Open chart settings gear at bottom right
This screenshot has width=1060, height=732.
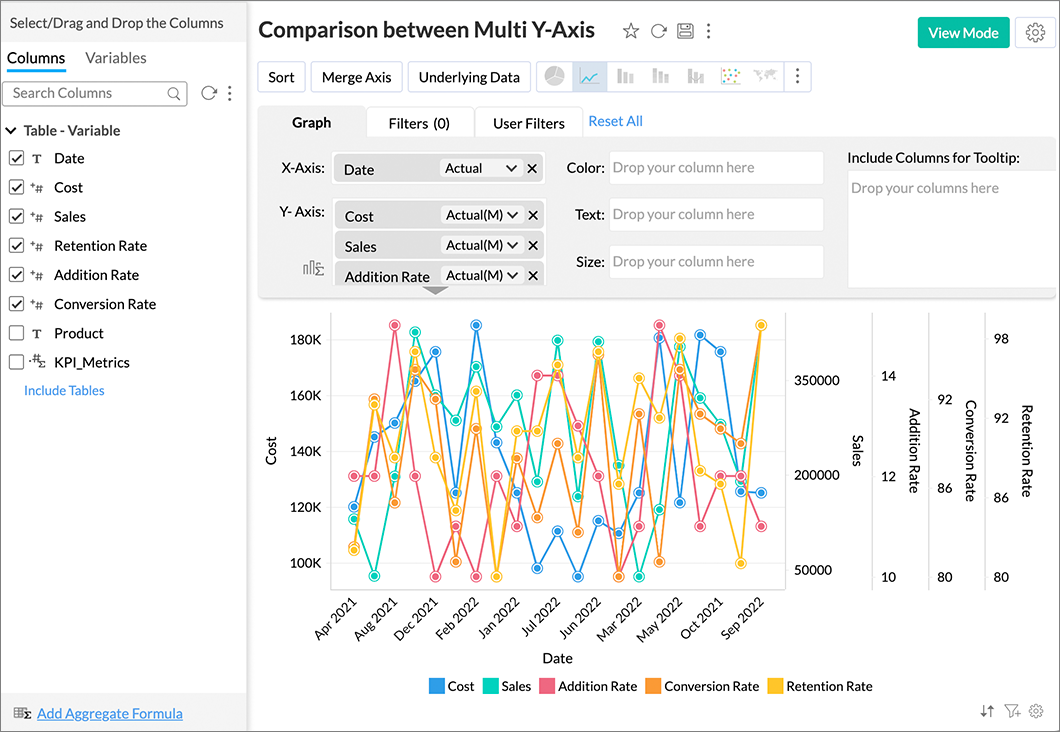tap(1036, 711)
